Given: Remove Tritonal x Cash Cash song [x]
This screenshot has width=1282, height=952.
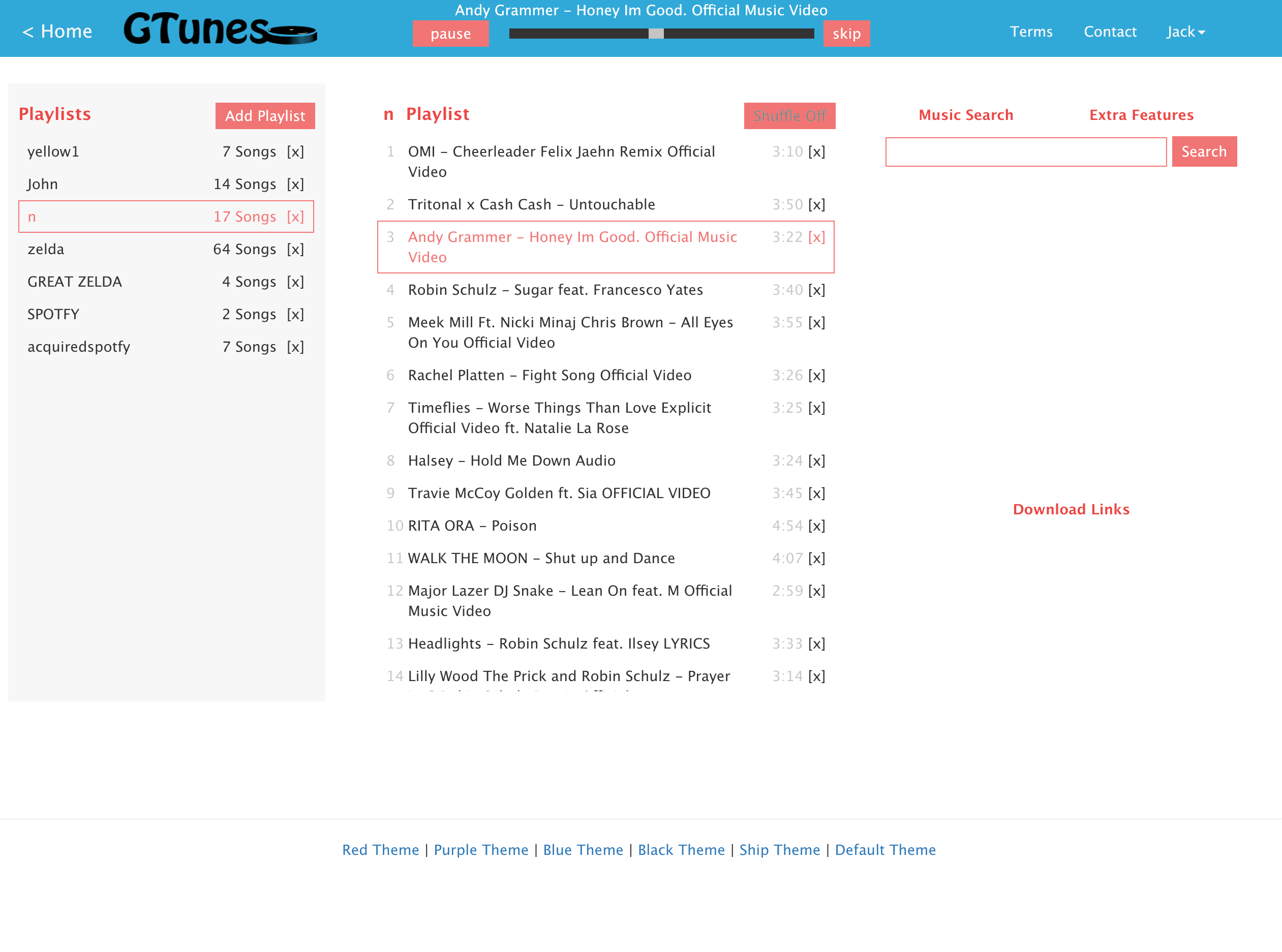Looking at the screenshot, I should pyautogui.click(x=816, y=204).
